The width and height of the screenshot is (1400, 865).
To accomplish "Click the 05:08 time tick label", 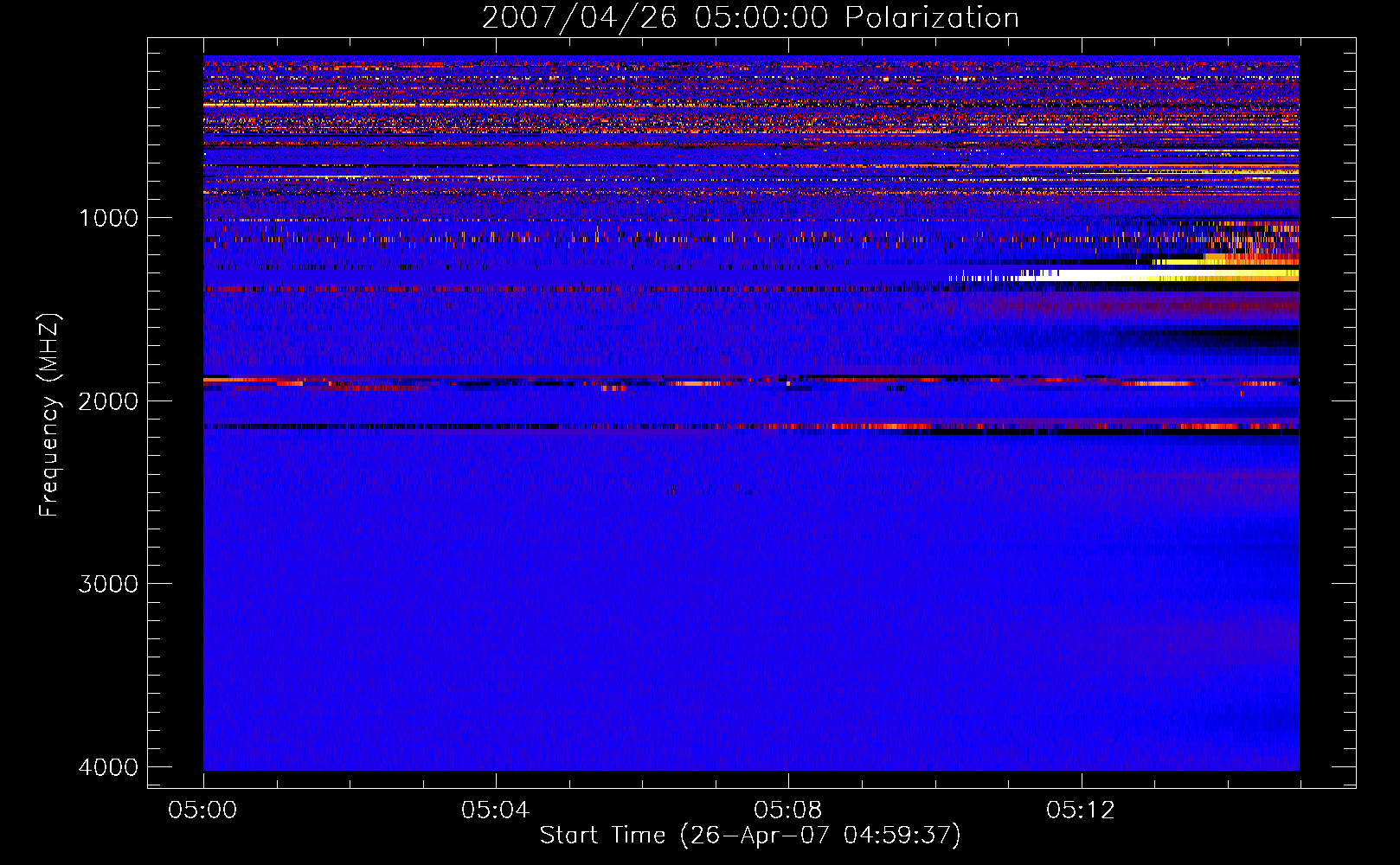I will (787, 811).
